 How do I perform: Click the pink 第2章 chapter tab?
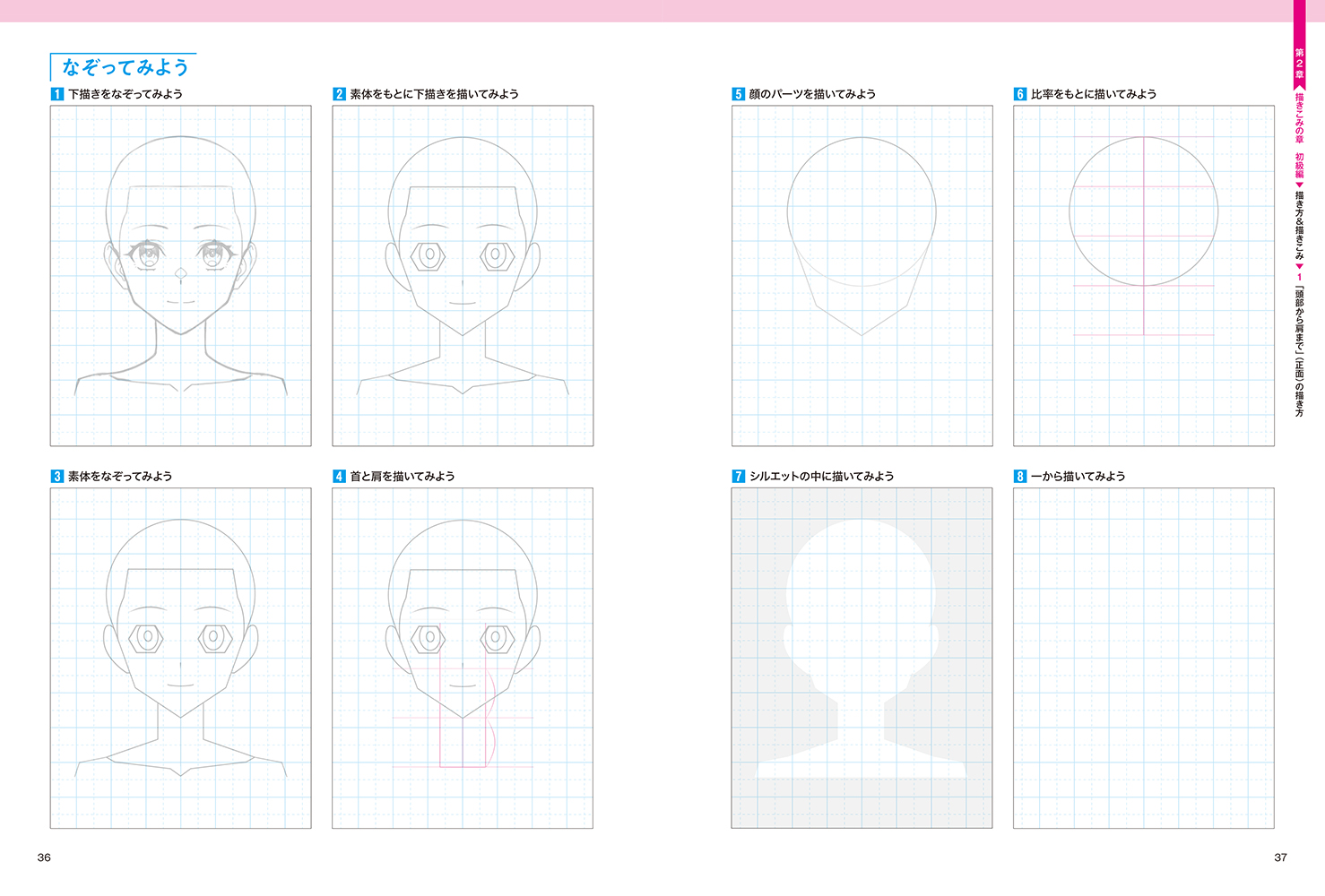click(1299, 63)
